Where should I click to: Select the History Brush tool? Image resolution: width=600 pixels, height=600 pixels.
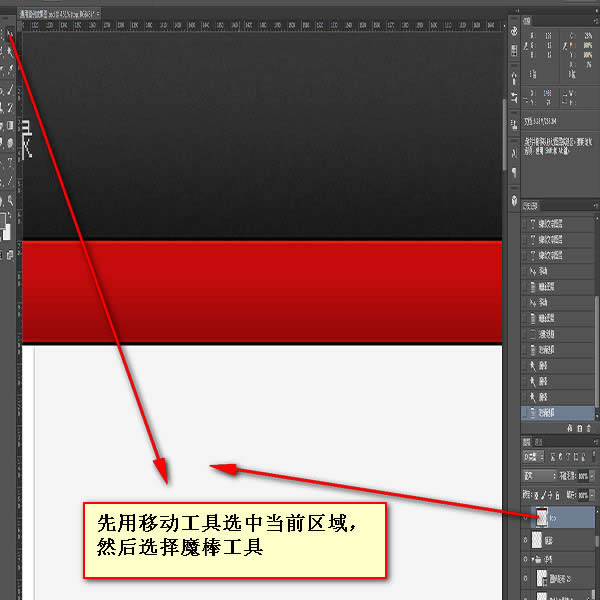tap(10, 108)
